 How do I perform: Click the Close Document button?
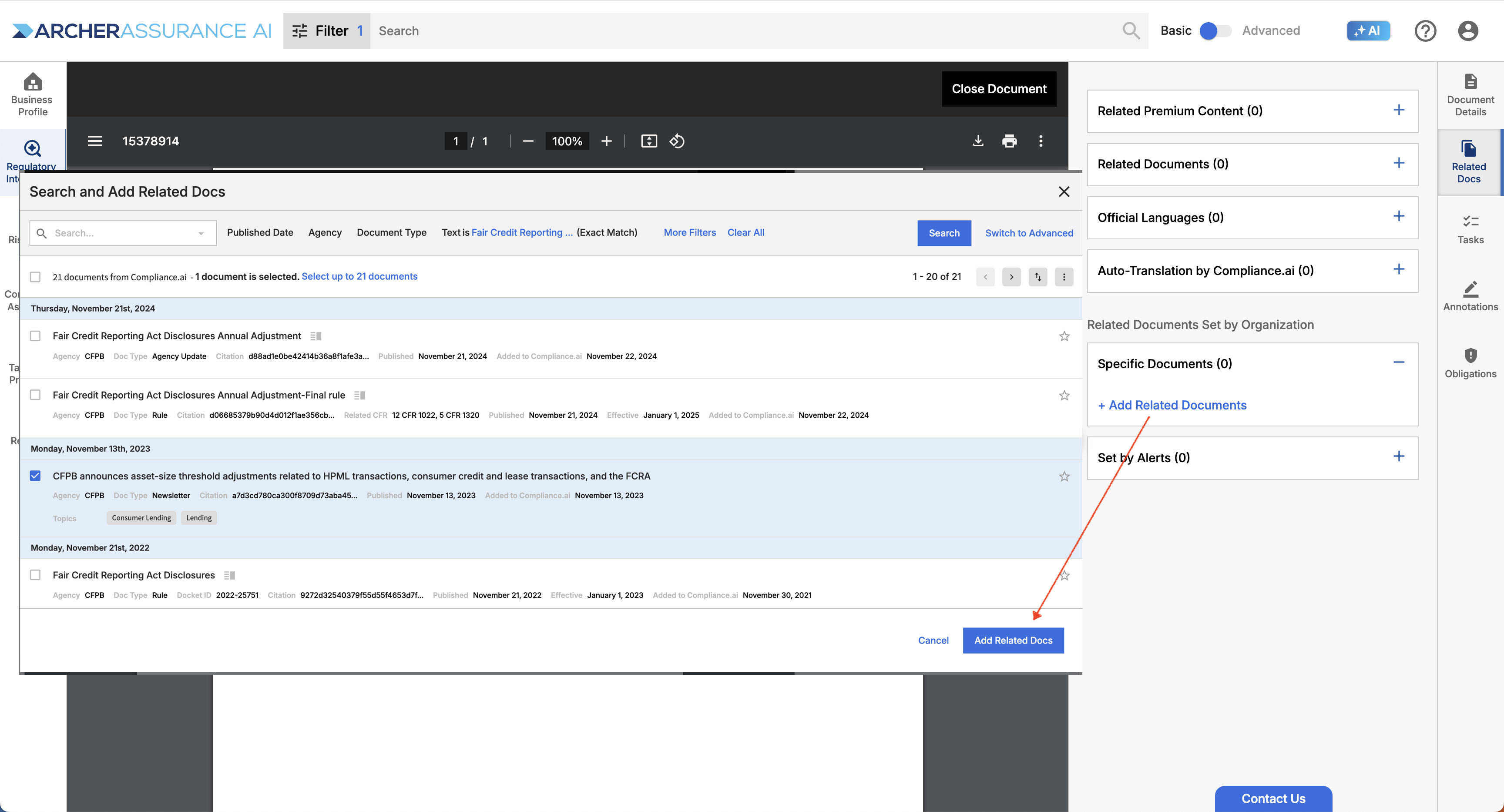click(998, 89)
